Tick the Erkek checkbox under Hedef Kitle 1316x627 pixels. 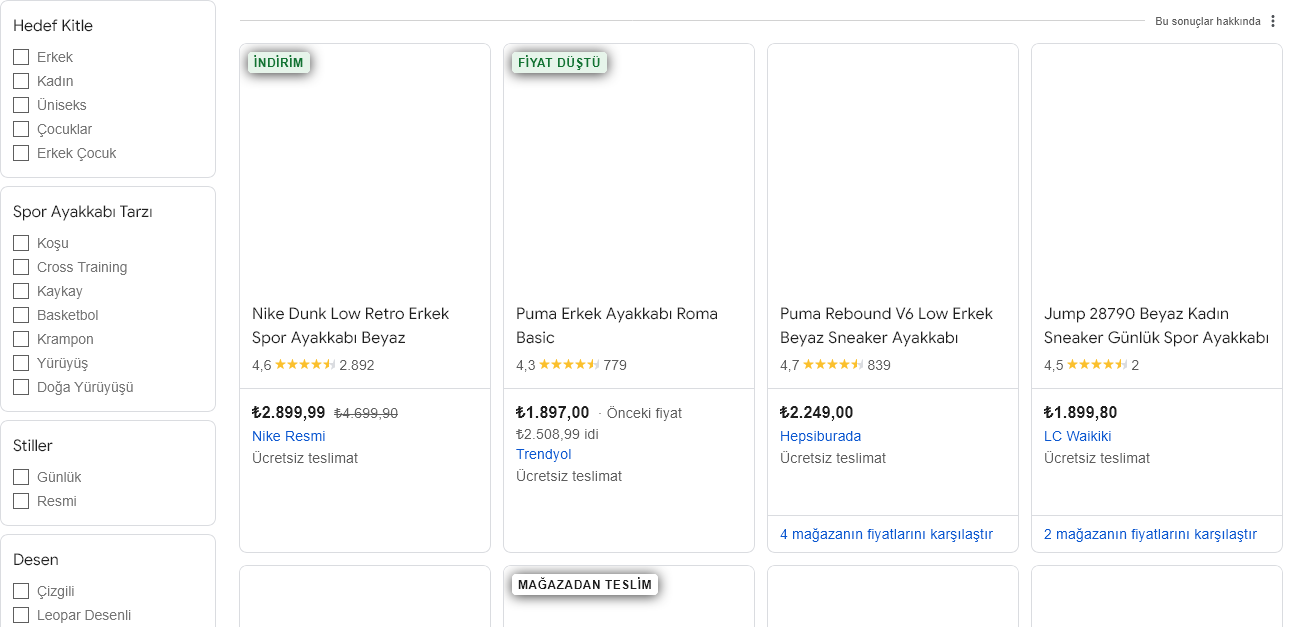pyautogui.click(x=21, y=57)
